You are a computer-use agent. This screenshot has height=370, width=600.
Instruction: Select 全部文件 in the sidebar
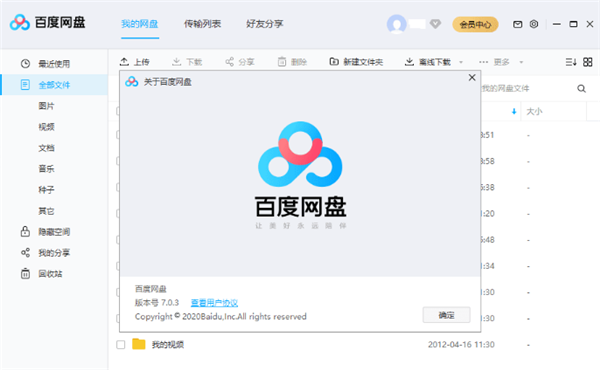(54, 85)
